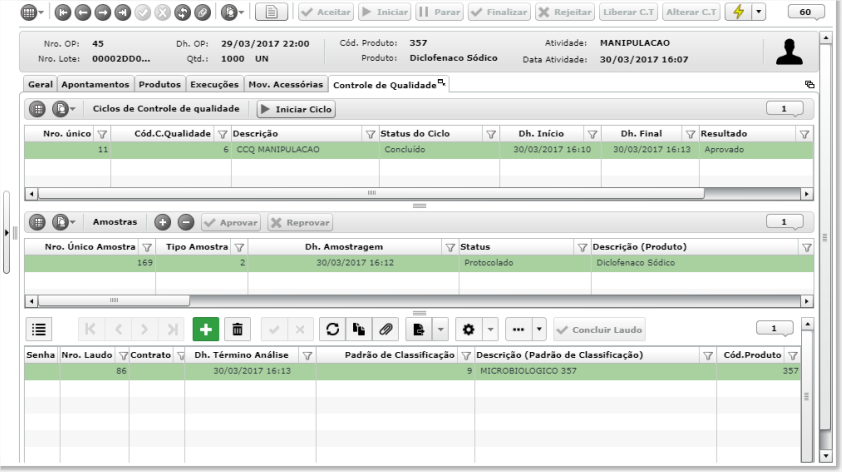Screen dimensions: 842x472
Task: Delete laudo using trash can icon
Action: click(237, 329)
